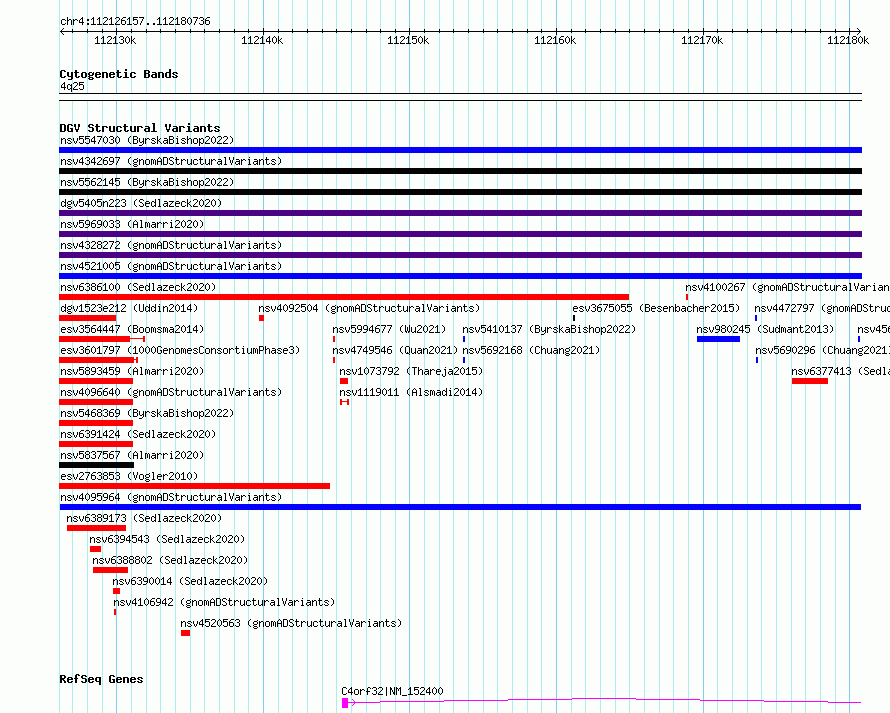The width and height of the screenshot is (890, 713).
Task: Open variant nsv4342697 gnomAD label
Action: coord(171,161)
